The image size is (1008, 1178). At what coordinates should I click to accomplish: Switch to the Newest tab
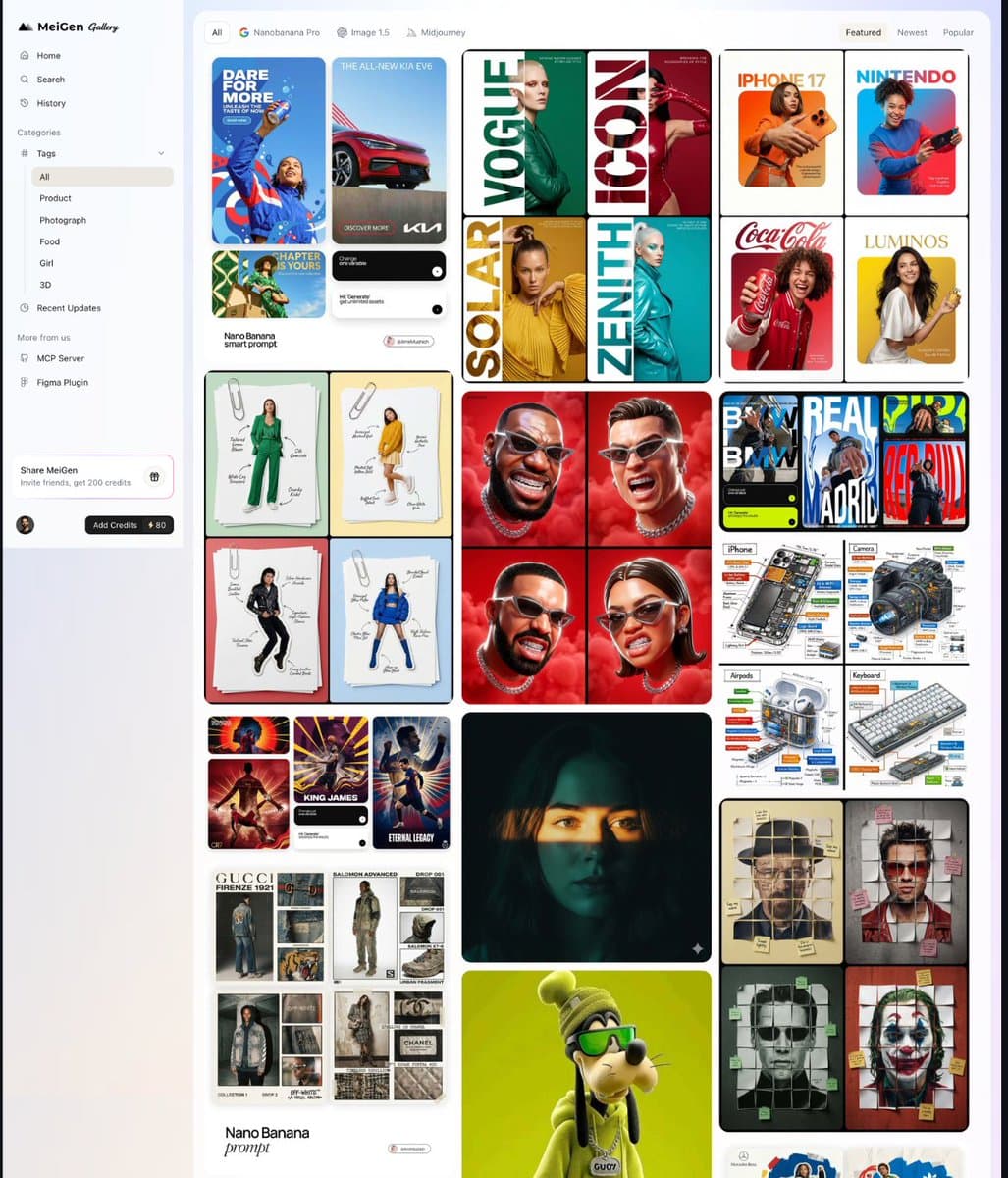pyautogui.click(x=911, y=32)
